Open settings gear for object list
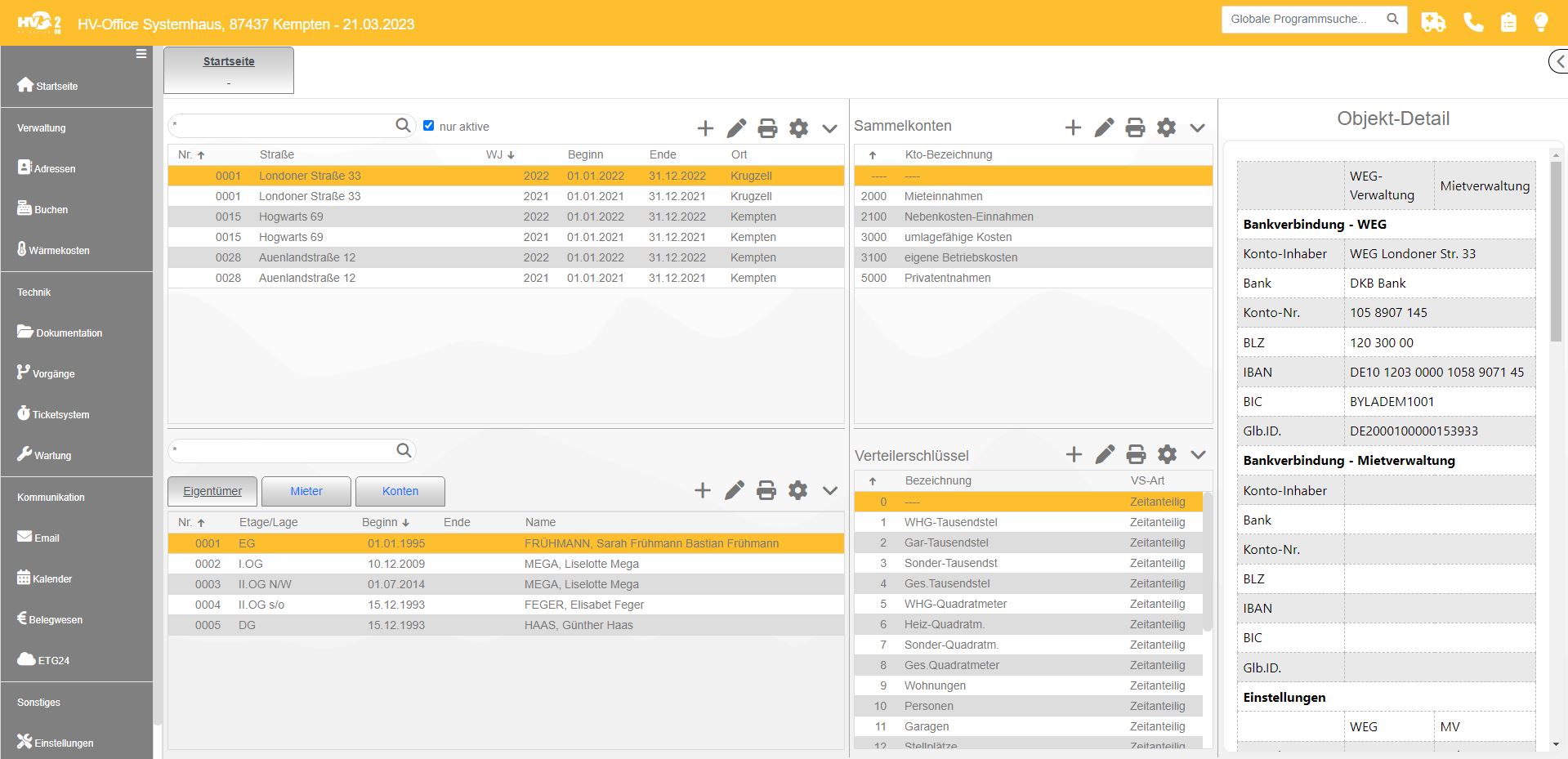 pos(798,128)
